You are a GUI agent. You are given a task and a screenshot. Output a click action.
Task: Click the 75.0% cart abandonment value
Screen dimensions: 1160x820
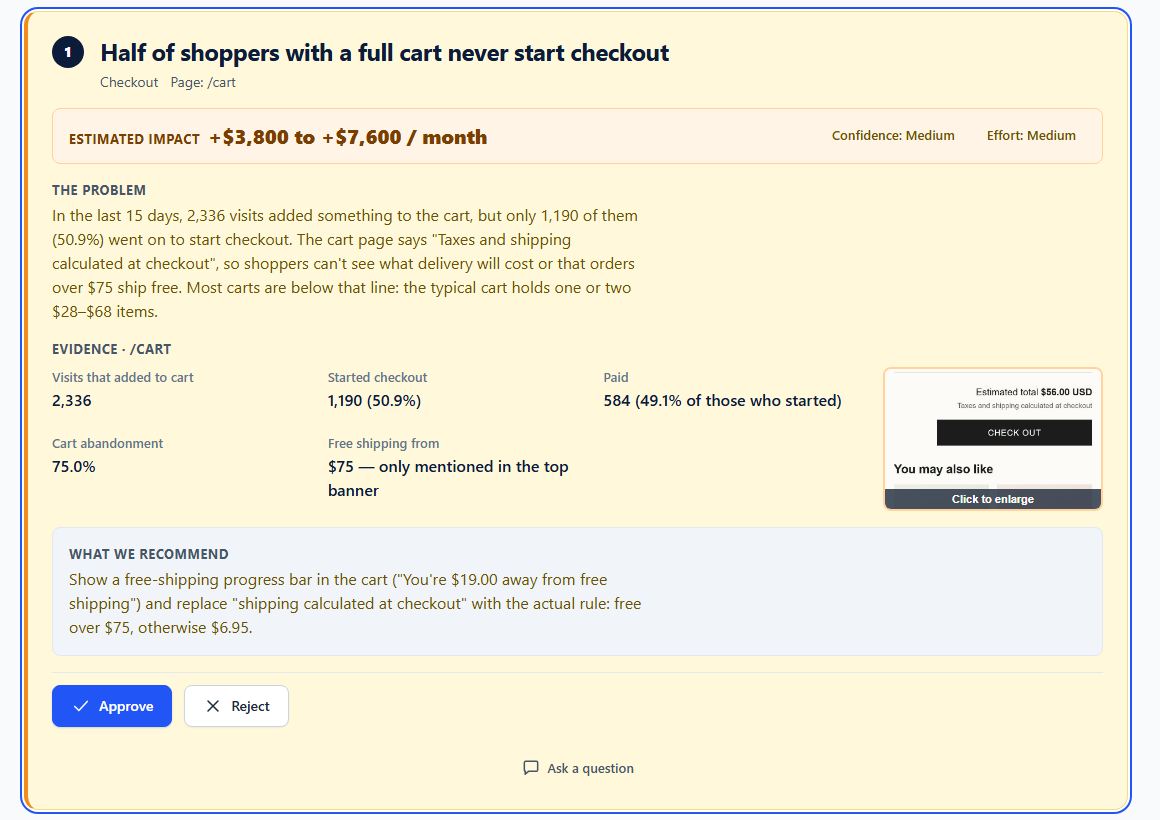click(x=74, y=466)
